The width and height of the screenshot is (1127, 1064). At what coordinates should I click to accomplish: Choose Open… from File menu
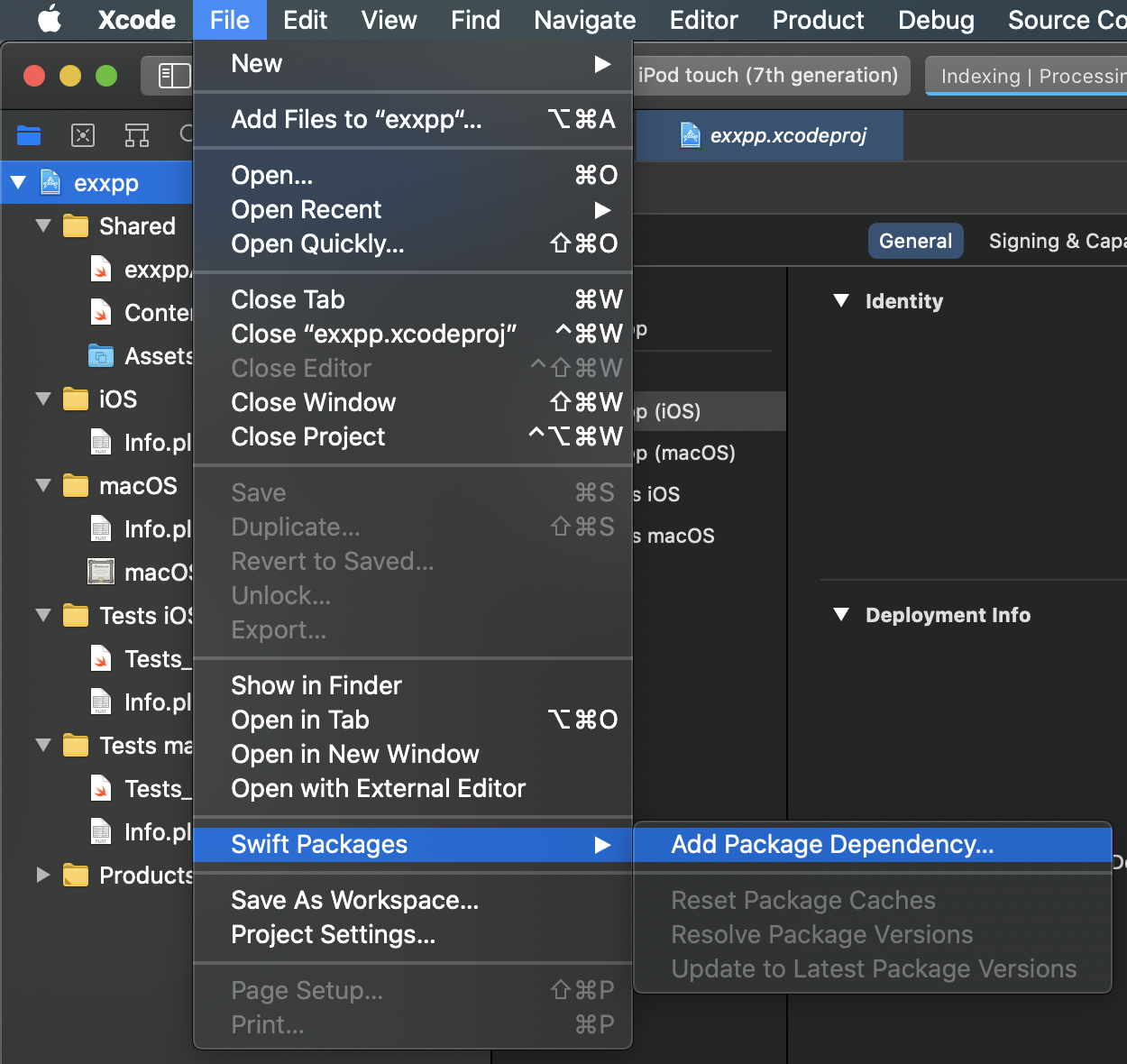(413, 175)
